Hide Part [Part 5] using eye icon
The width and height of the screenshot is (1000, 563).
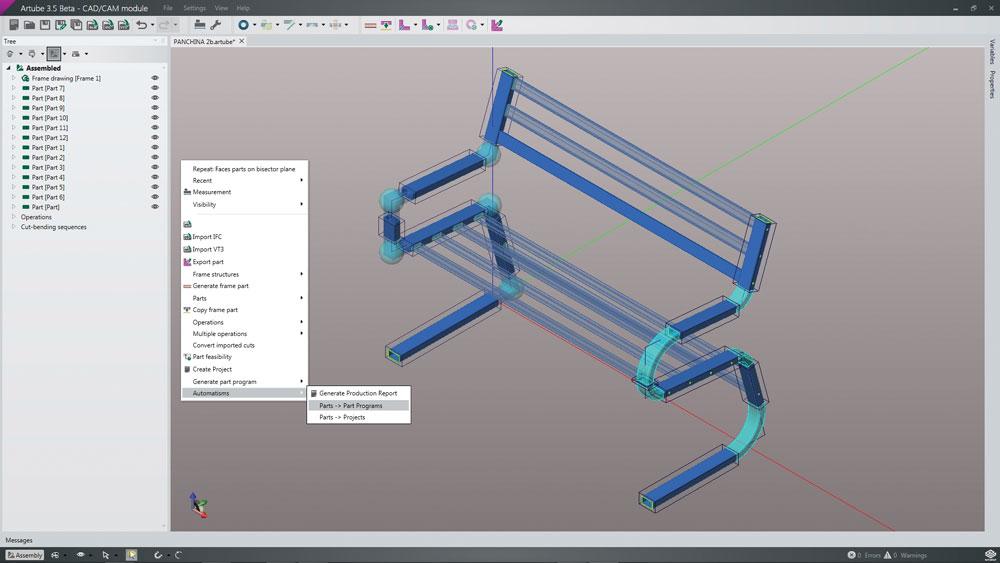click(154, 187)
